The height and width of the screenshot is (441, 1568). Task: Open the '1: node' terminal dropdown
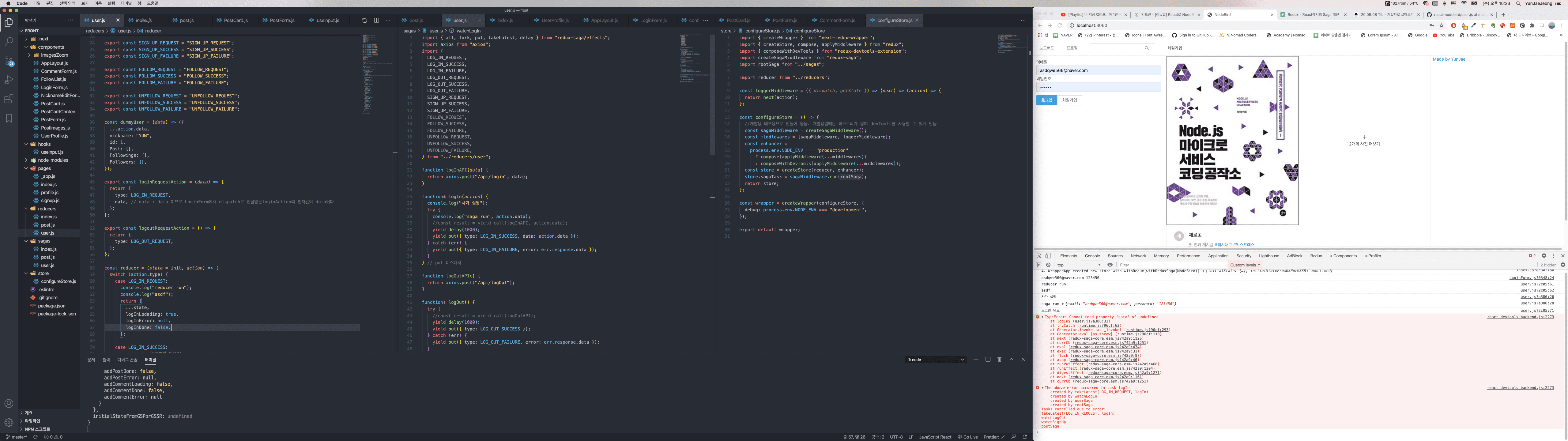pyautogui.click(x=936, y=359)
